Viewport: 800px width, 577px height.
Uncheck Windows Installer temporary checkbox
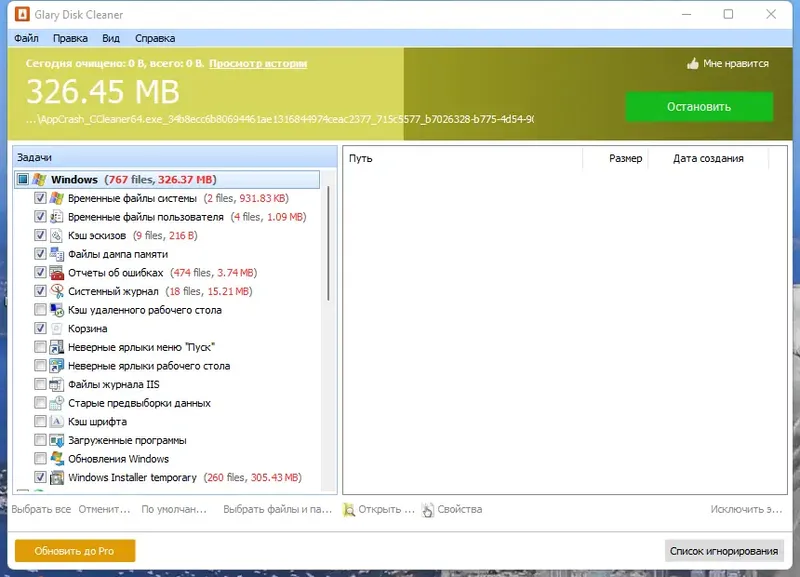40,478
